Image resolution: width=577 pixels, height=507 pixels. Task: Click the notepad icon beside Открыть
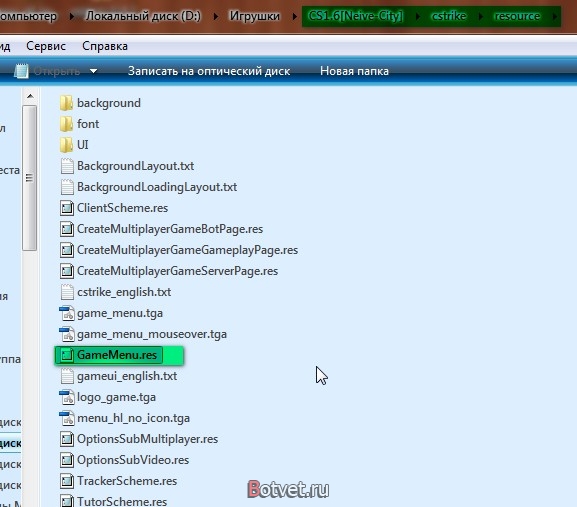tap(21, 71)
